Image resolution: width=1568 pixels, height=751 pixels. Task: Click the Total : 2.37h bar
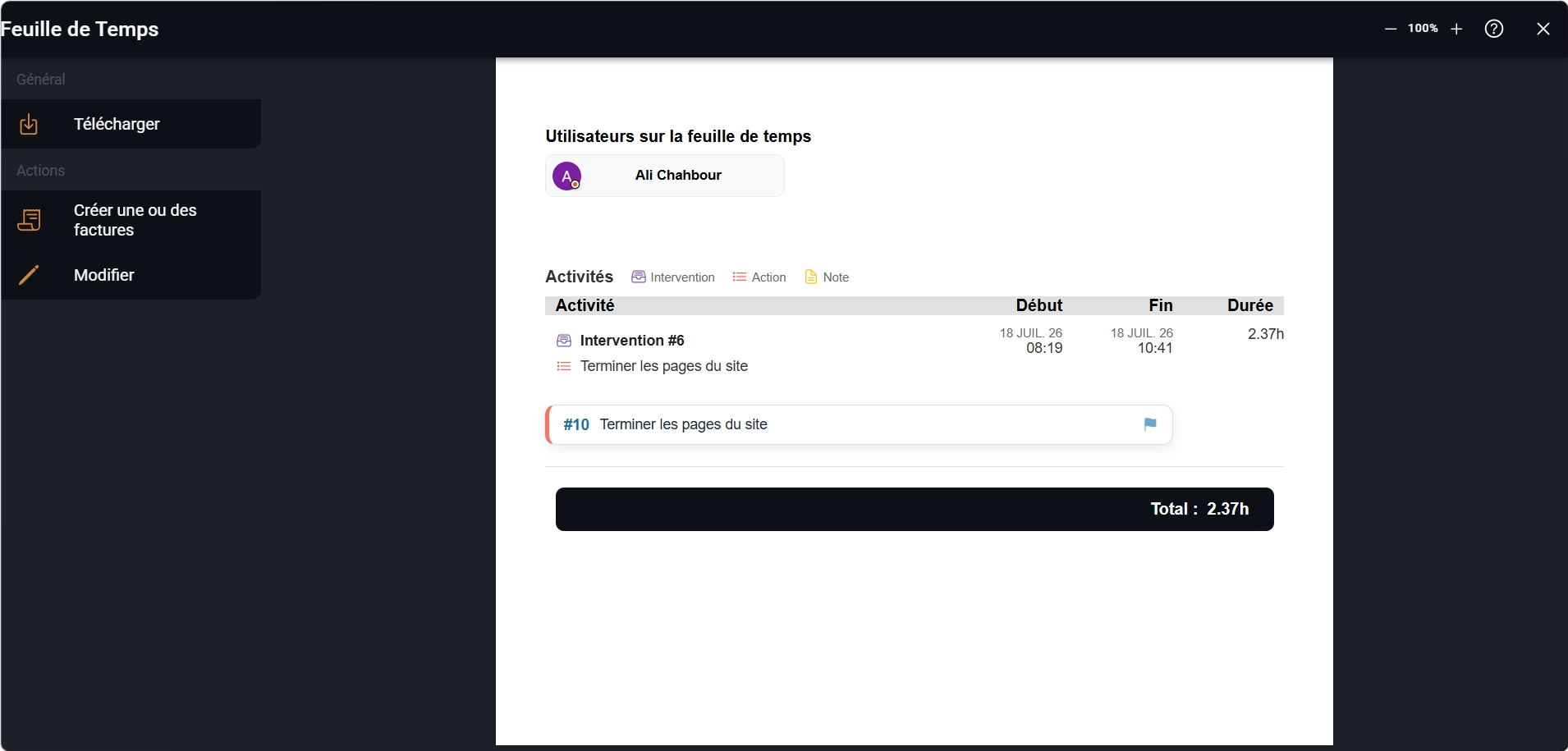[x=915, y=509]
